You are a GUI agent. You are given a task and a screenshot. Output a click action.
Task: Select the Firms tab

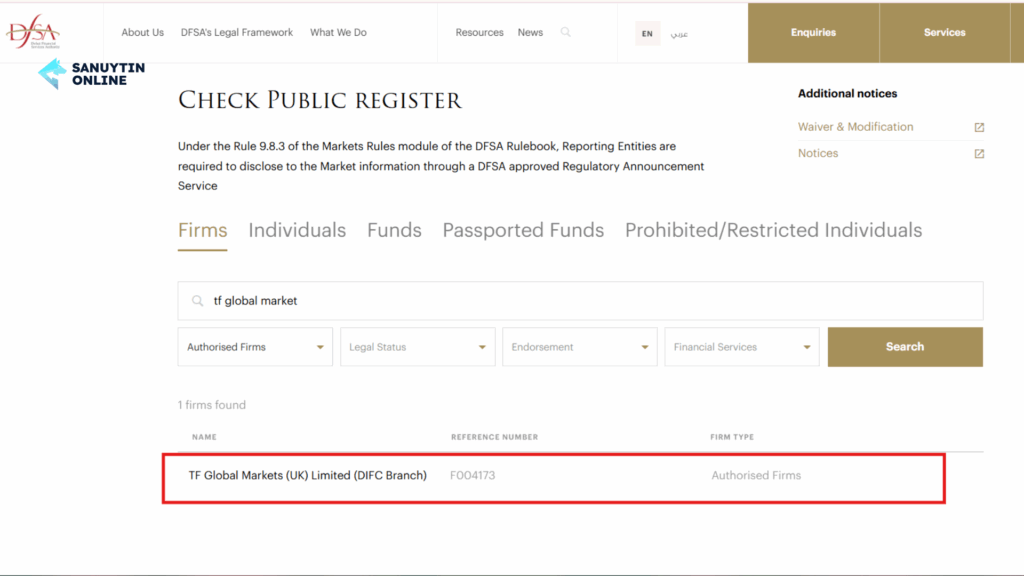point(202,231)
